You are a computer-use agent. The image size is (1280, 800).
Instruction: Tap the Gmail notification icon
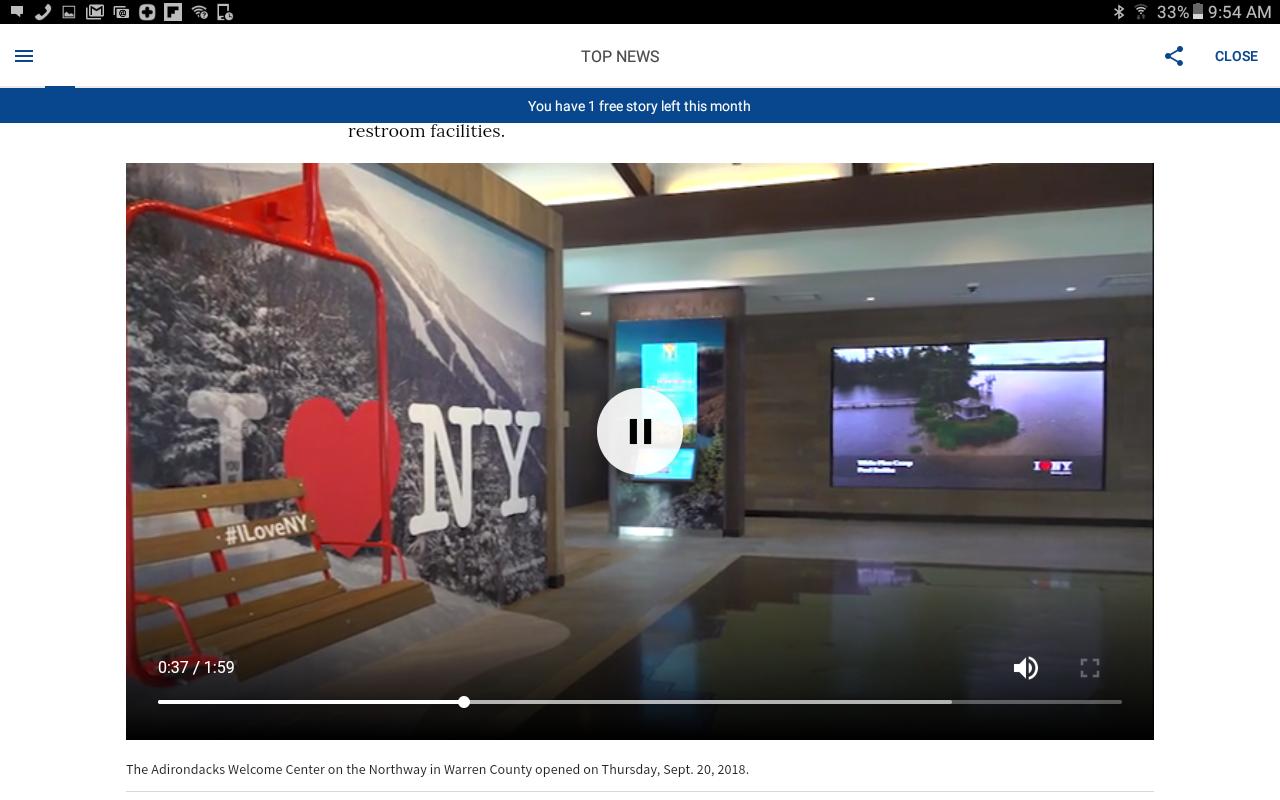tap(95, 12)
